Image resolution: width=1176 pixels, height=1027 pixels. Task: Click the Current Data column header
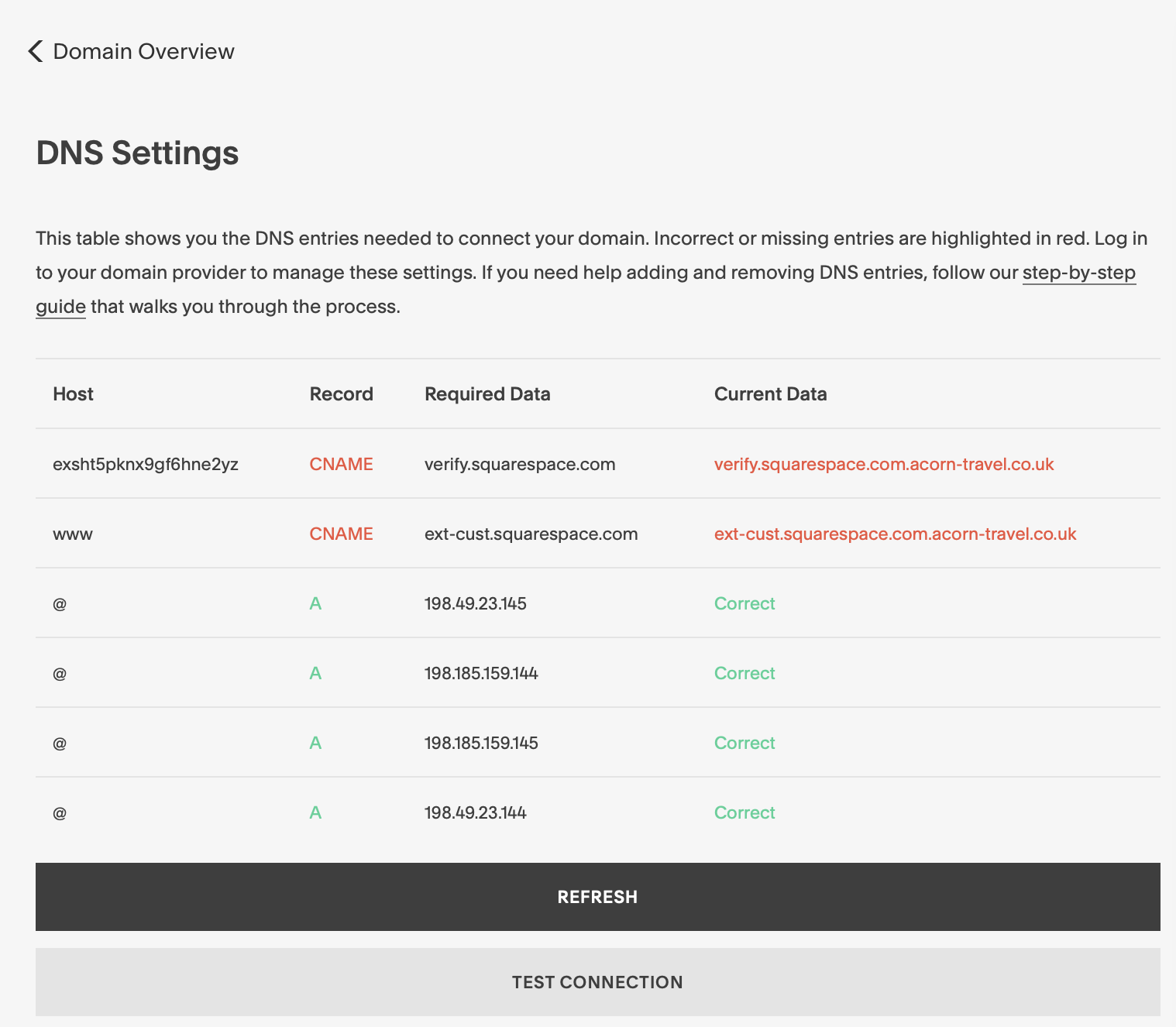(x=770, y=393)
